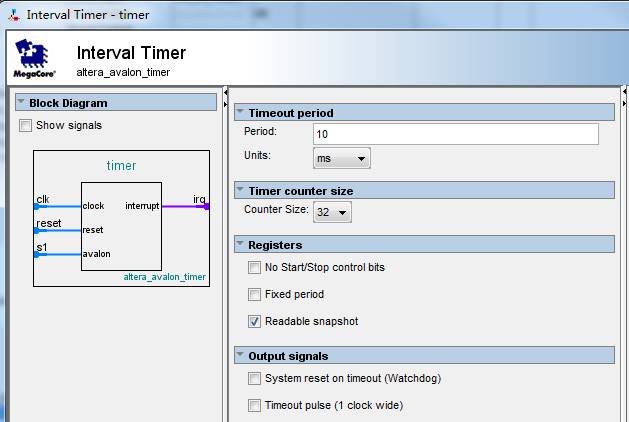
Task: Click the reset port endpoint in diagram
Action: [36, 230]
